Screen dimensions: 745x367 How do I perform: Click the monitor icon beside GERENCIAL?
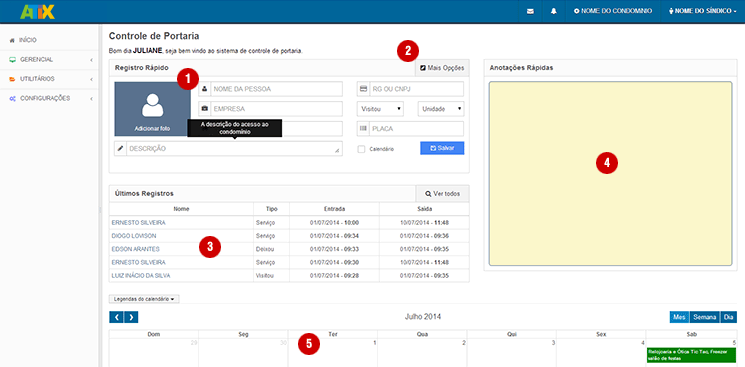coord(12,60)
